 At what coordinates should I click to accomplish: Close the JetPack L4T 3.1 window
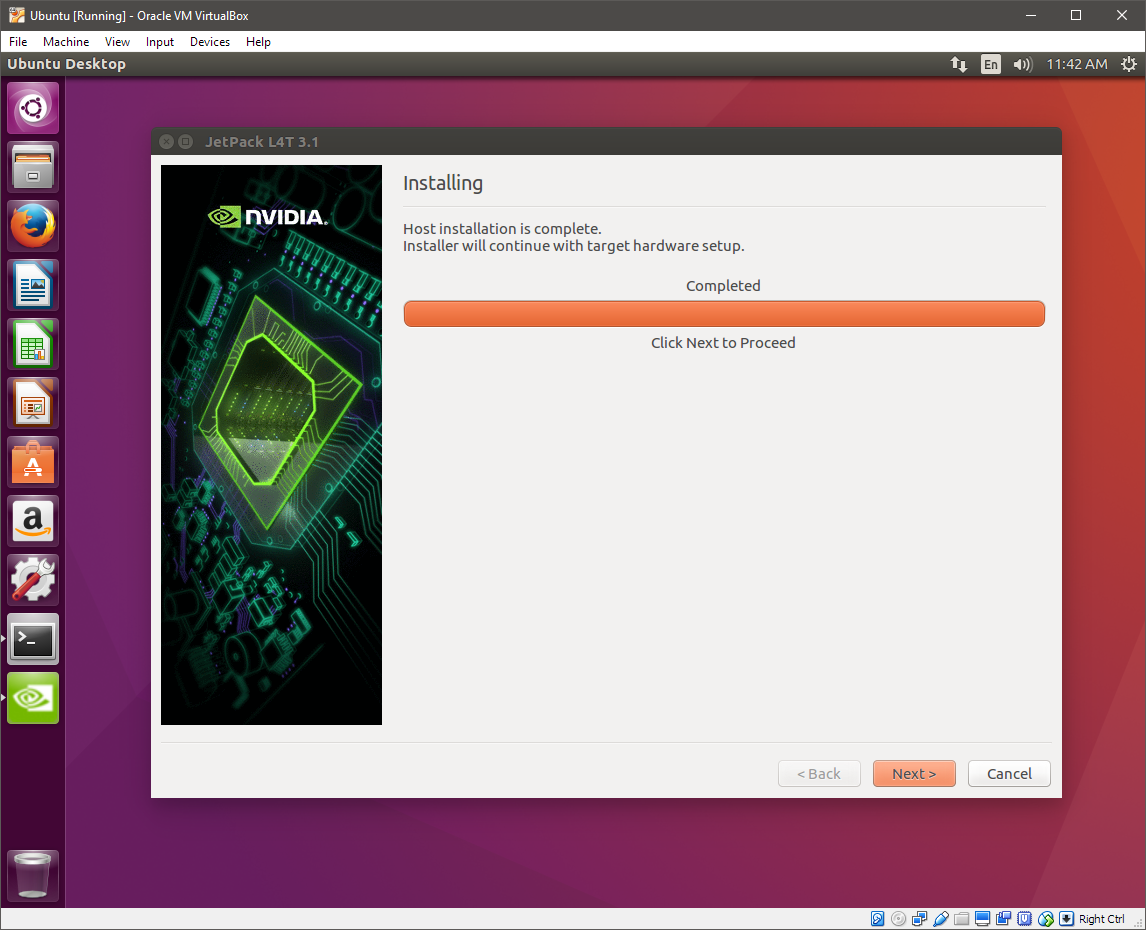pos(167,142)
